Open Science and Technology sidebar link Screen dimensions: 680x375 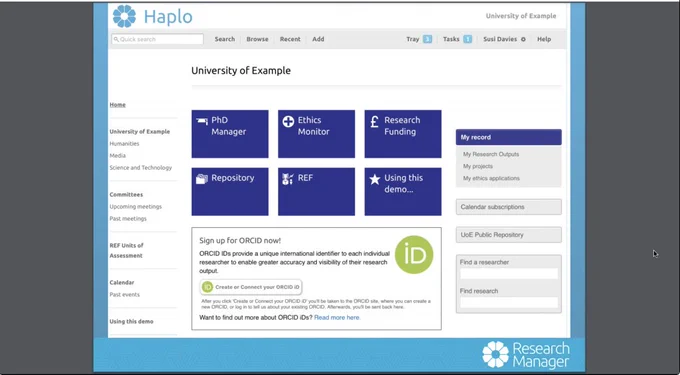(141, 168)
